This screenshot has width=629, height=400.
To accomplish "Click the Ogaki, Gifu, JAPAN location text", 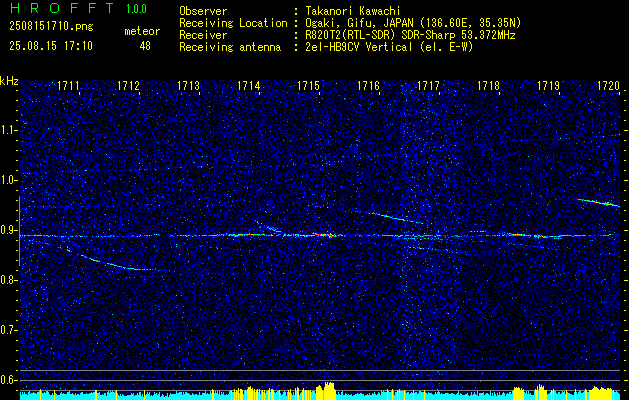I will click(x=413, y=23).
